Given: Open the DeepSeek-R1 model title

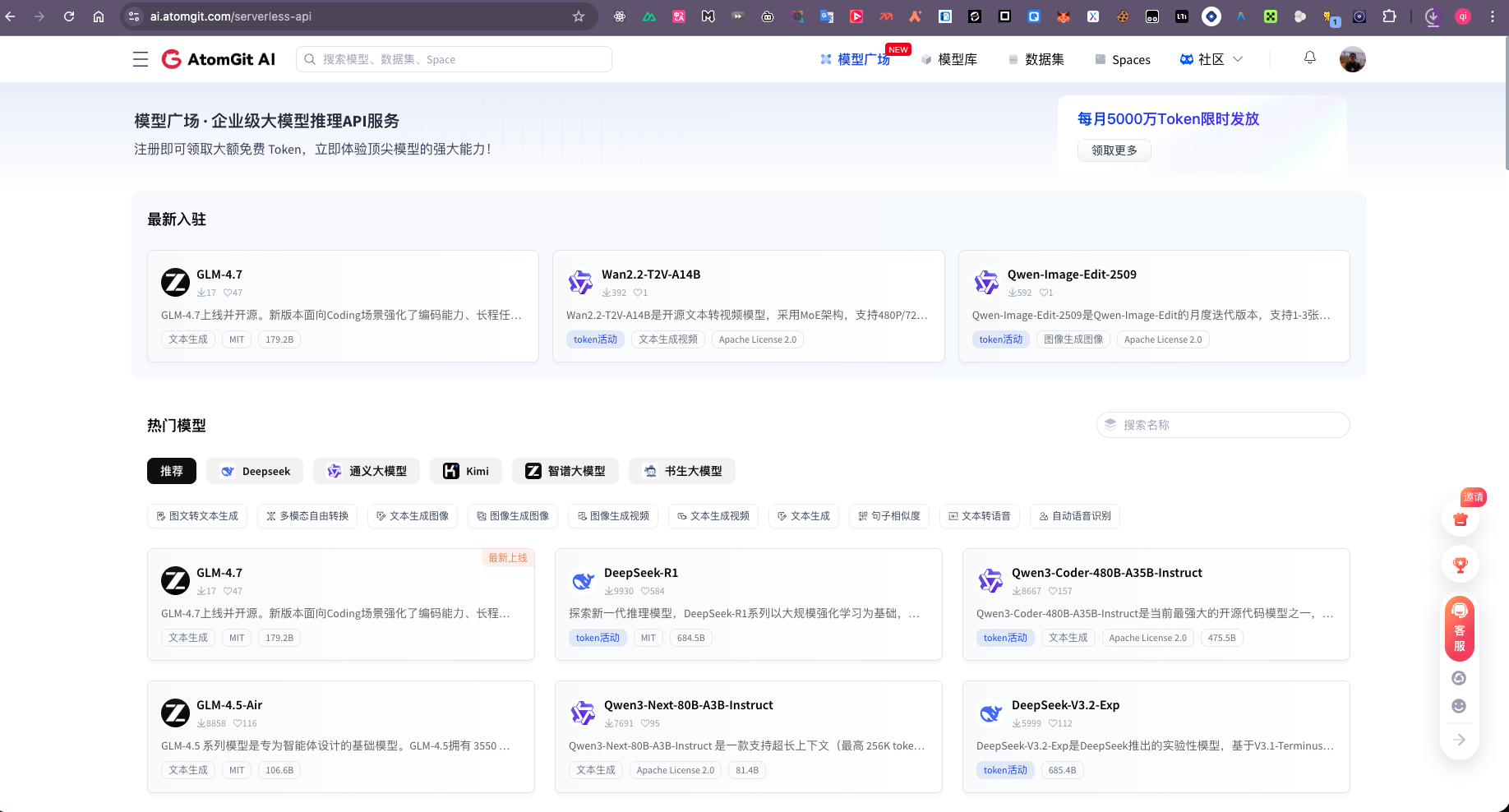Looking at the screenshot, I should (641, 573).
